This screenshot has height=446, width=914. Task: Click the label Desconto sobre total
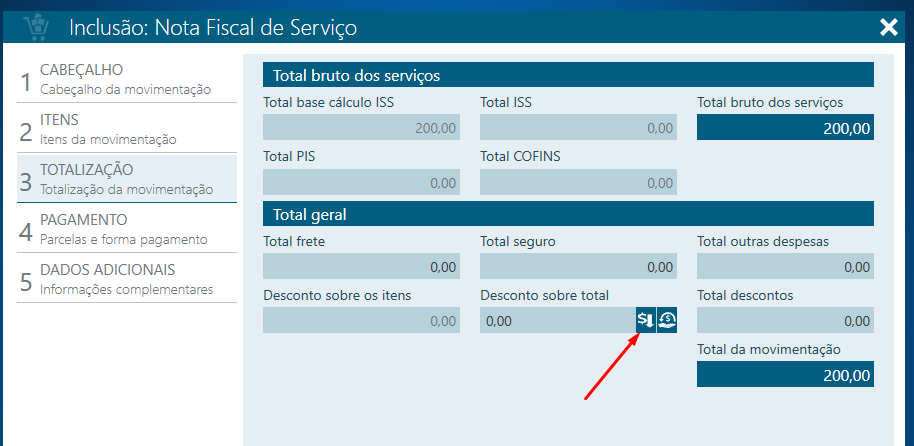pyautogui.click(x=544, y=296)
